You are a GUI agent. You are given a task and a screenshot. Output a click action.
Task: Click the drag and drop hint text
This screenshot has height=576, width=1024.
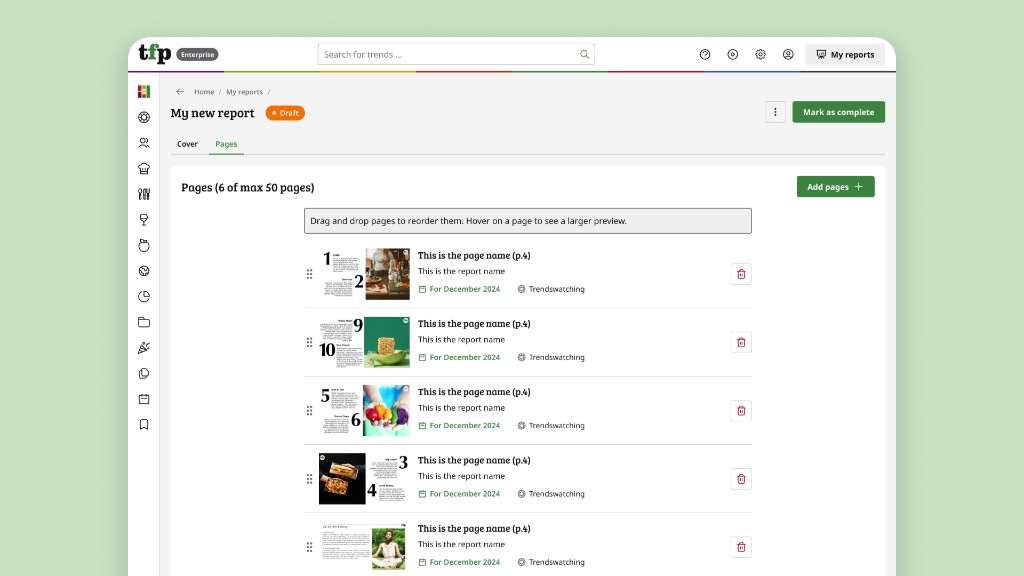(468, 221)
